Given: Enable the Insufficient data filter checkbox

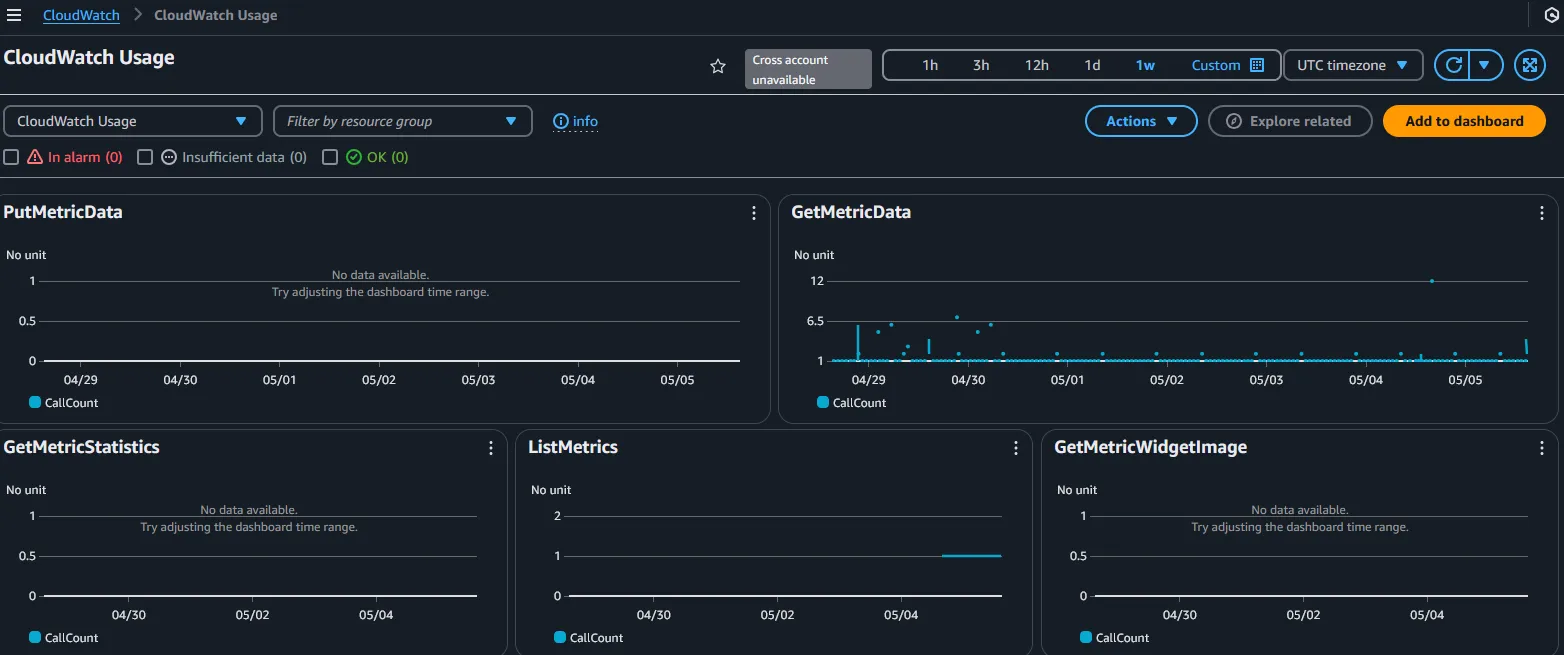Looking at the screenshot, I should click(x=145, y=157).
